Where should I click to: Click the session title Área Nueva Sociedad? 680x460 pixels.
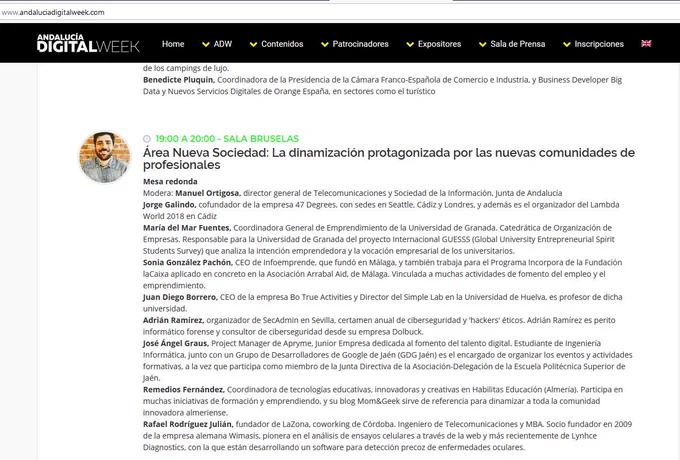click(389, 159)
